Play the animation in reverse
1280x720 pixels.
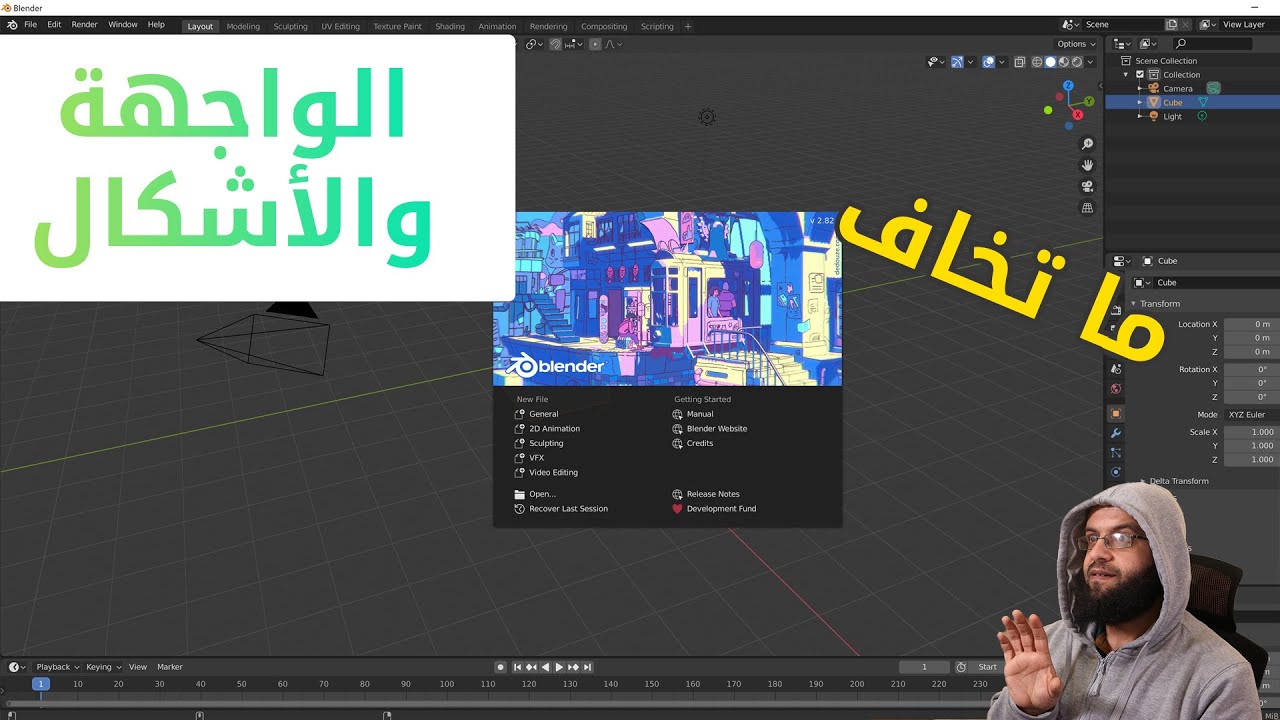(545, 667)
